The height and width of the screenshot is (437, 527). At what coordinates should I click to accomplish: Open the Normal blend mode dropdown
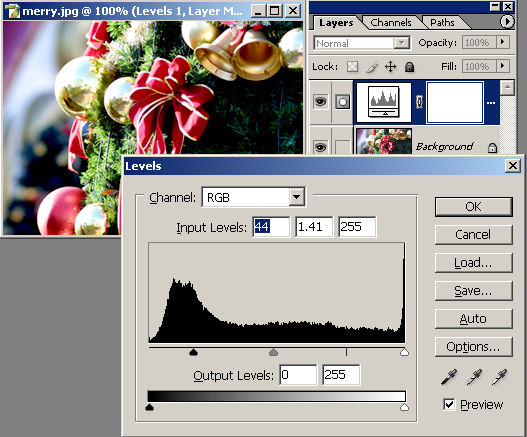pyautogui.click(x=401, y=43)
